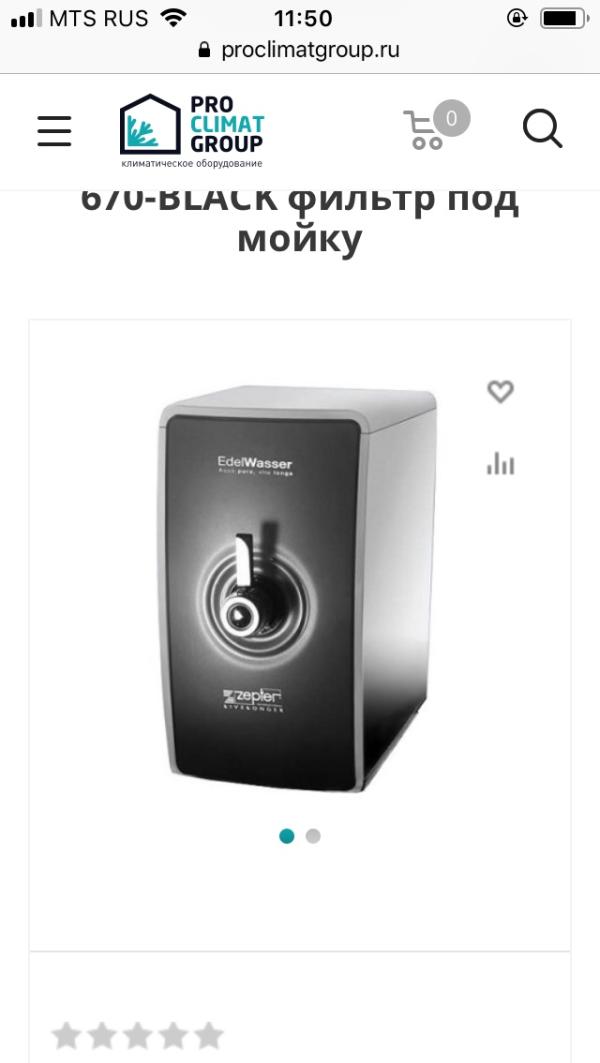Rate the product one star
This screenshot has width=600, height=1063.
point(66,1036)
